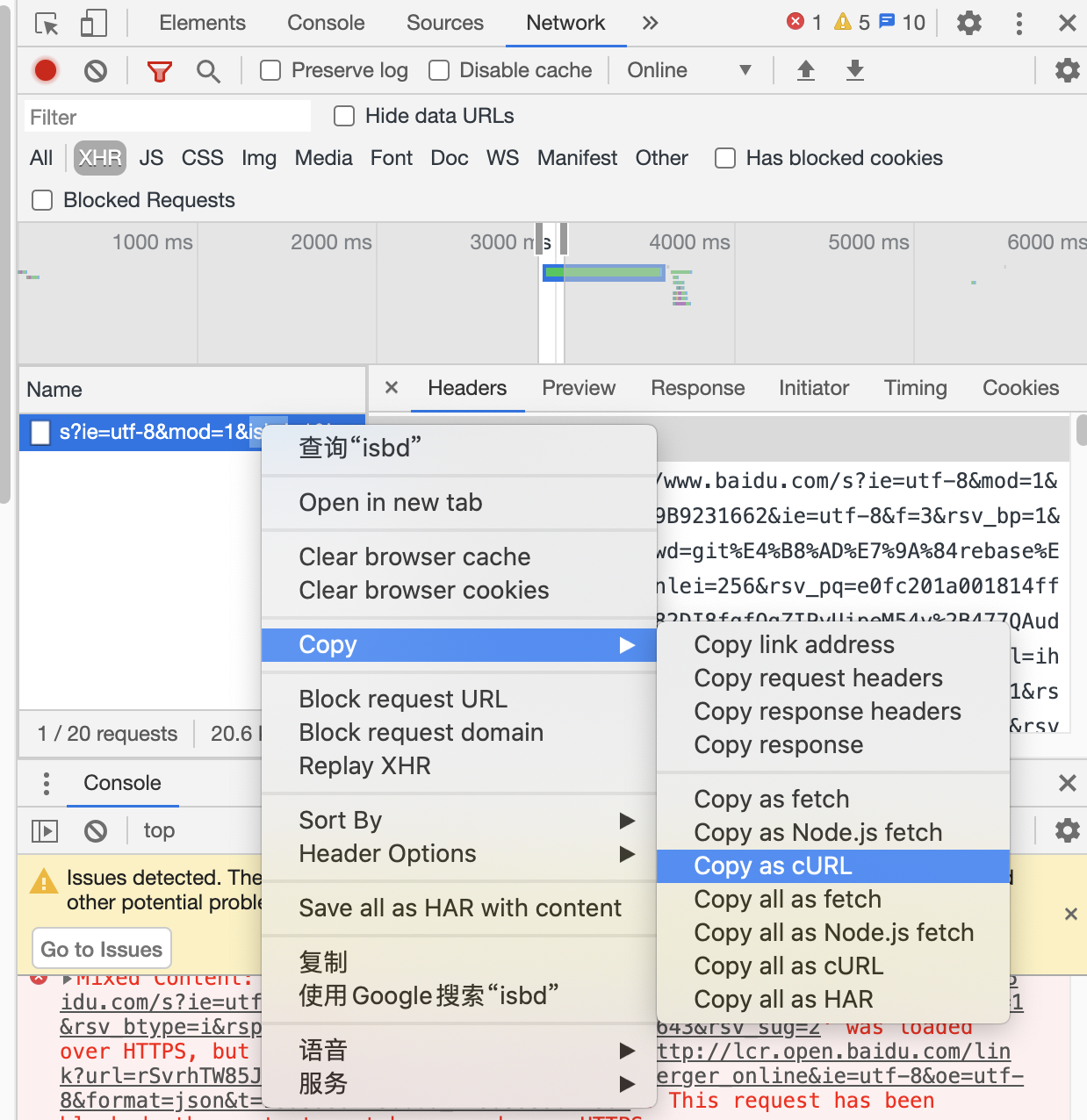Click the Go to Issues button
This screenshot has width=1087, height=1120.
101,948
